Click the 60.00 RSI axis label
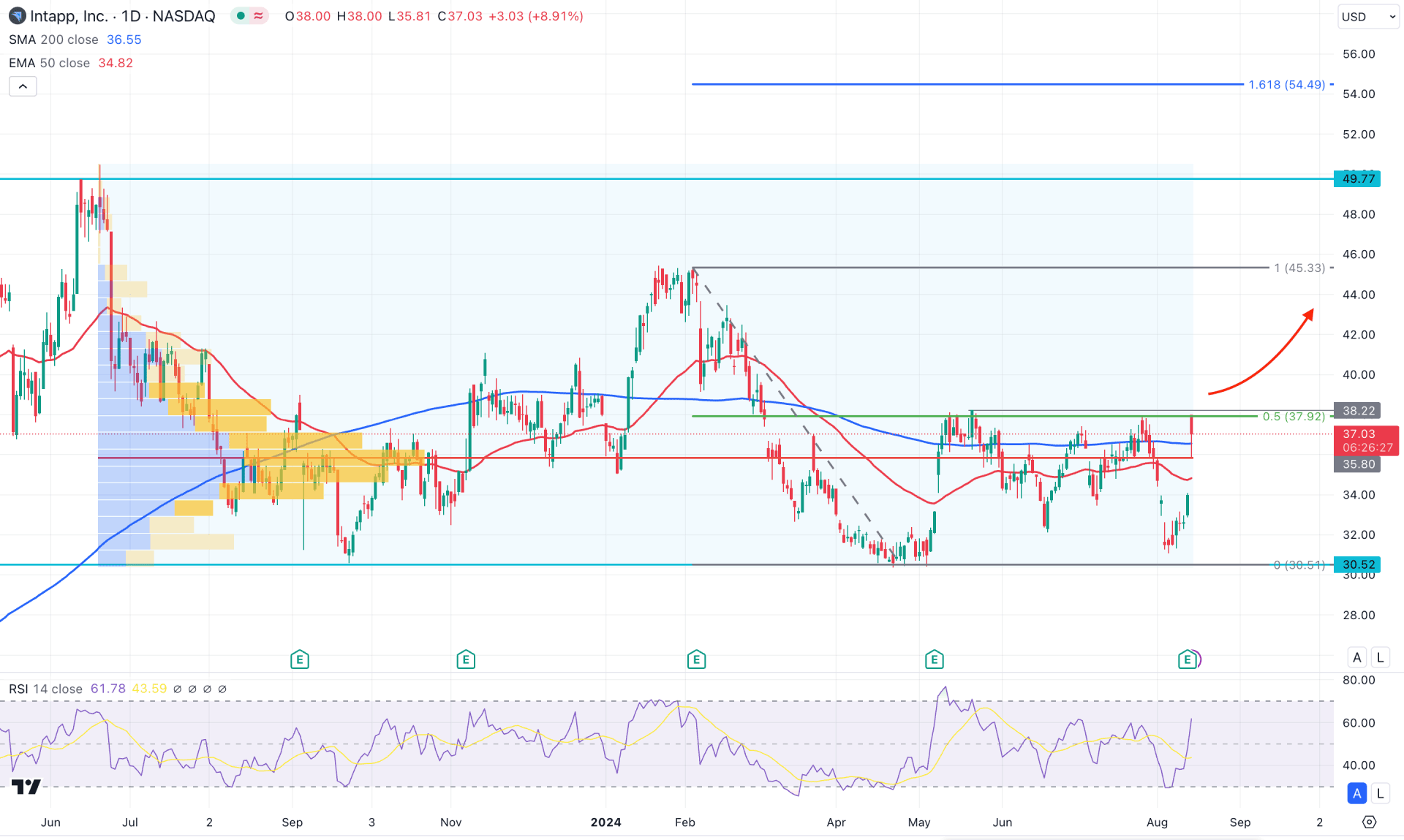Image resolution: width=1404 pixels, height=840 pixels. click(x=1359, y=723)
